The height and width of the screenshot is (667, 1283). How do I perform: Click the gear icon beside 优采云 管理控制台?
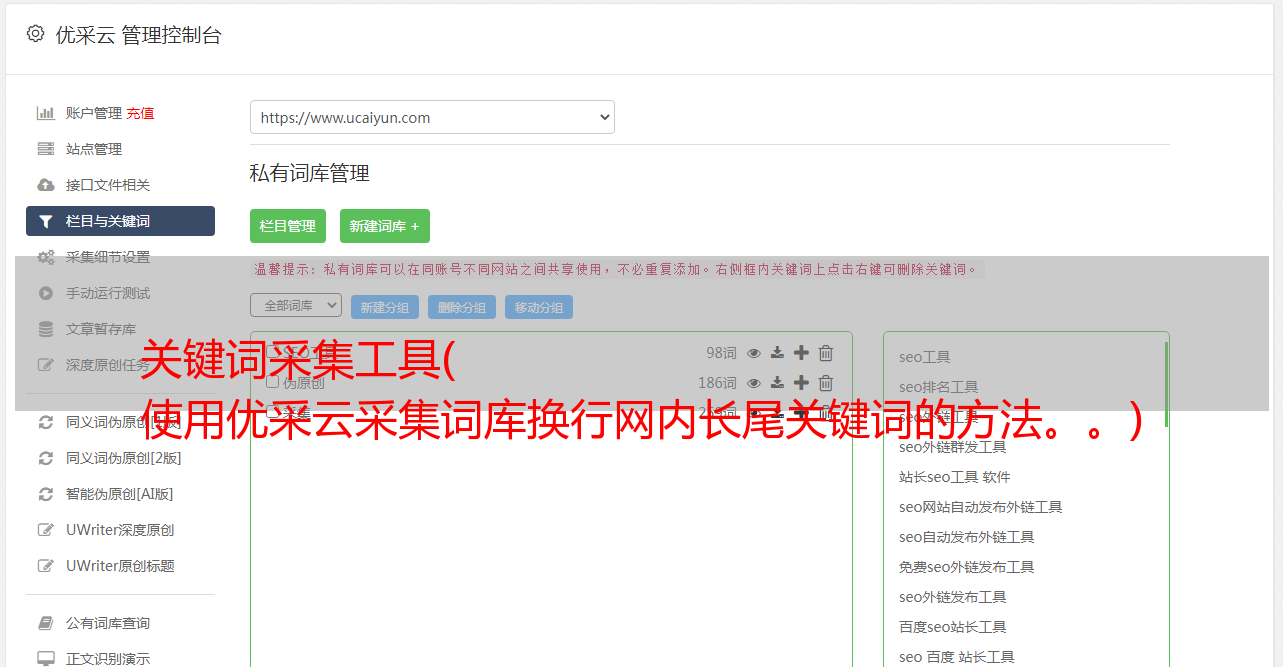pos(36,34)
